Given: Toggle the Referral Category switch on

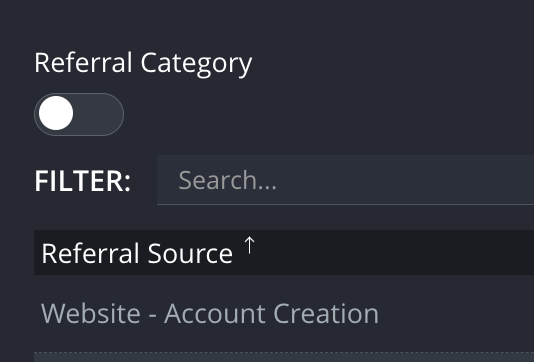Looking at the screenshot, I should 79,114.
